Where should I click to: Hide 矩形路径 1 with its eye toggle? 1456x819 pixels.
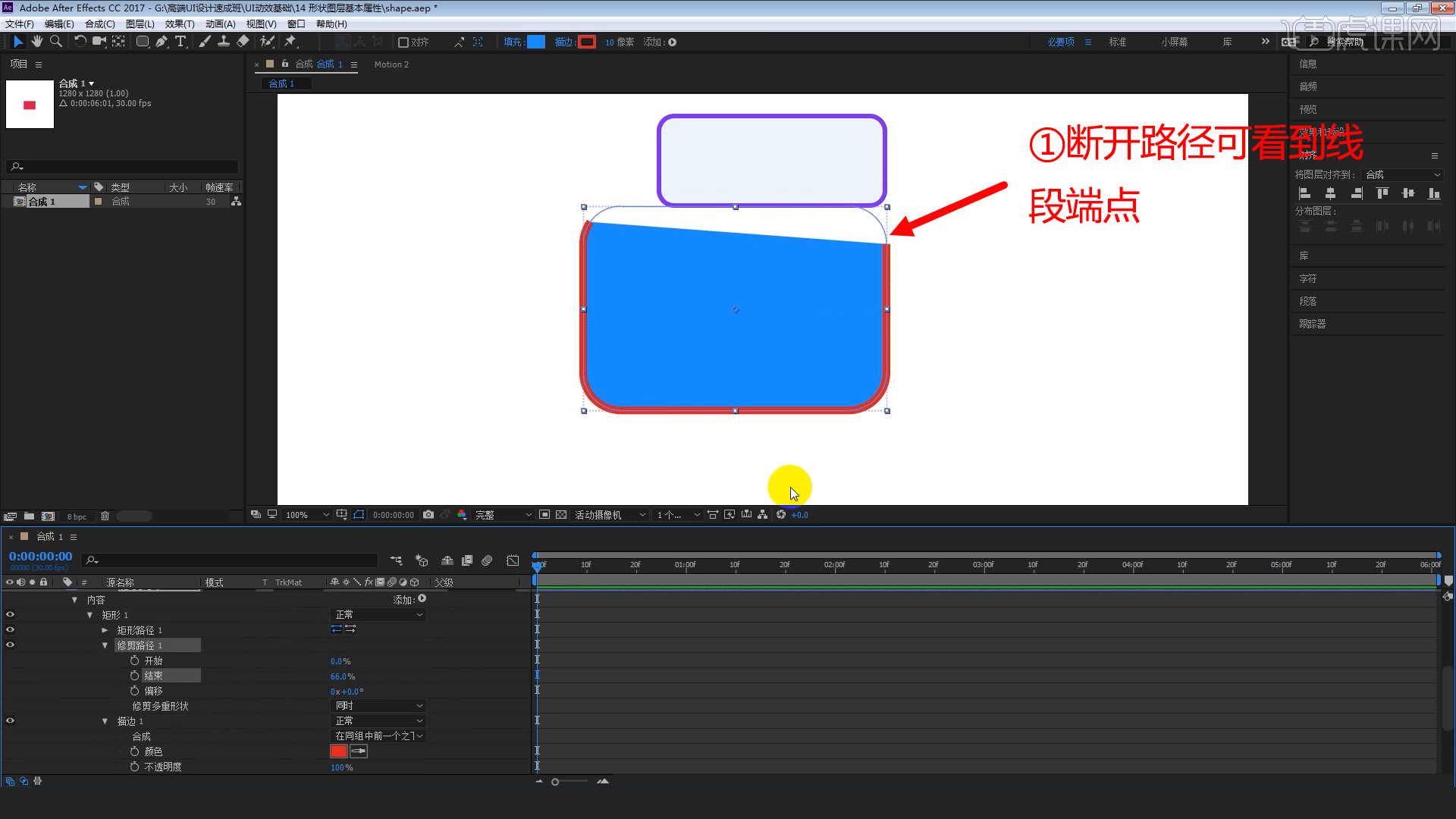(10, 630)
